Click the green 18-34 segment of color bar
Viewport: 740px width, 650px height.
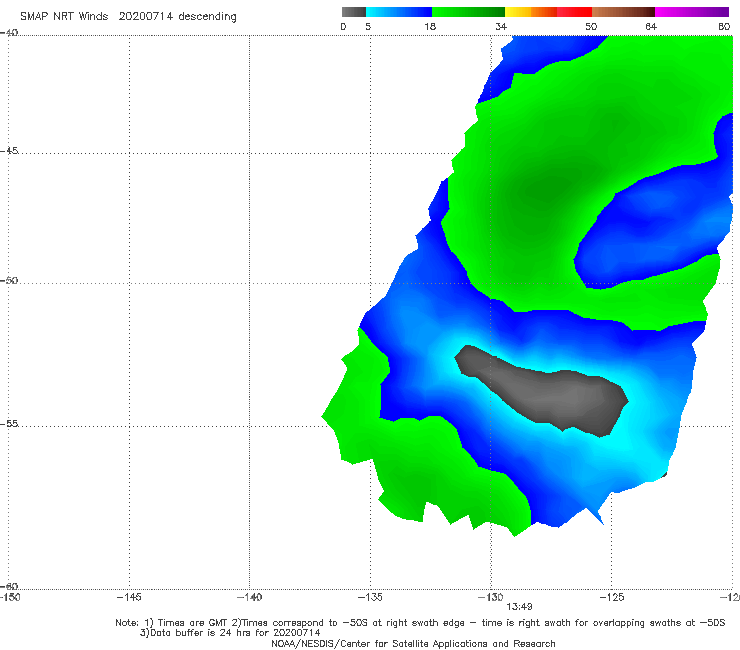[x=468, y=12]
